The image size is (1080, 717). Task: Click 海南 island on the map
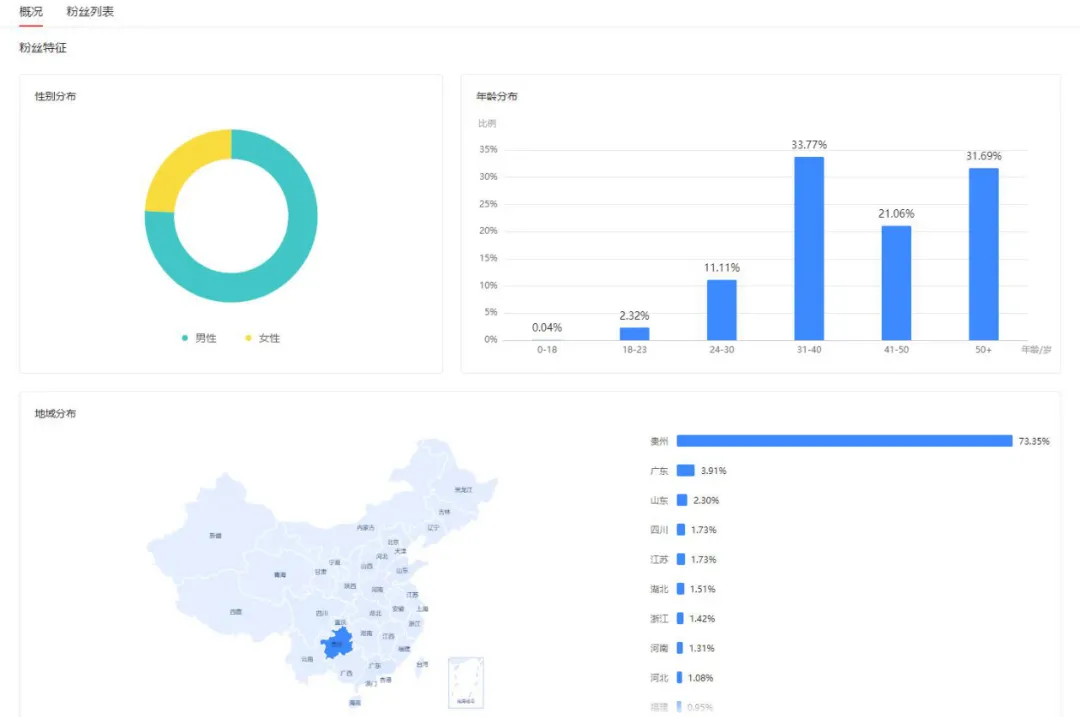[355, 703]
